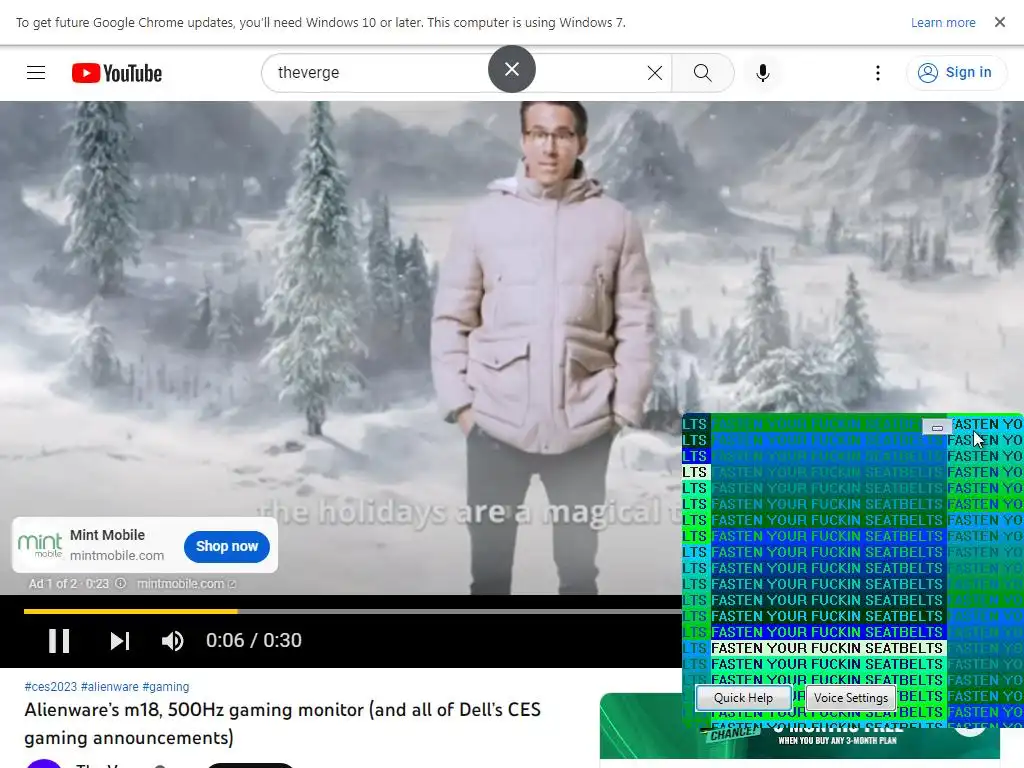Screen dimensions: 1024x768
Task: Open the mintmobile.com link below the ad card
Action: point(186,584)
